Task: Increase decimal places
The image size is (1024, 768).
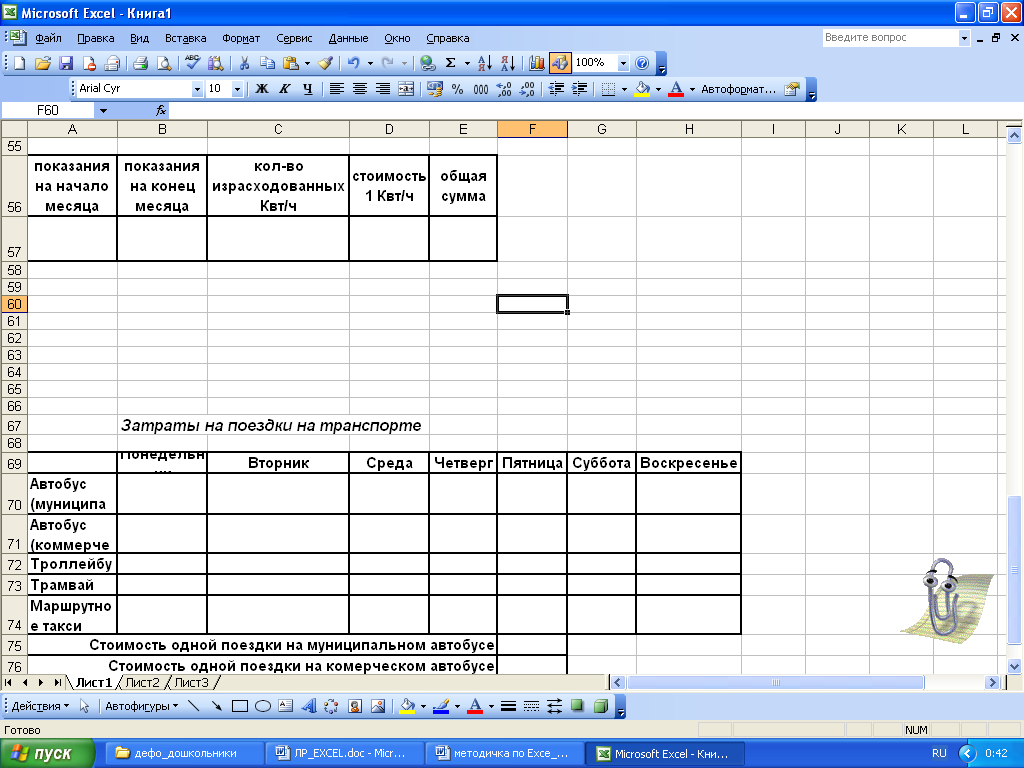Action: [504, 89]
